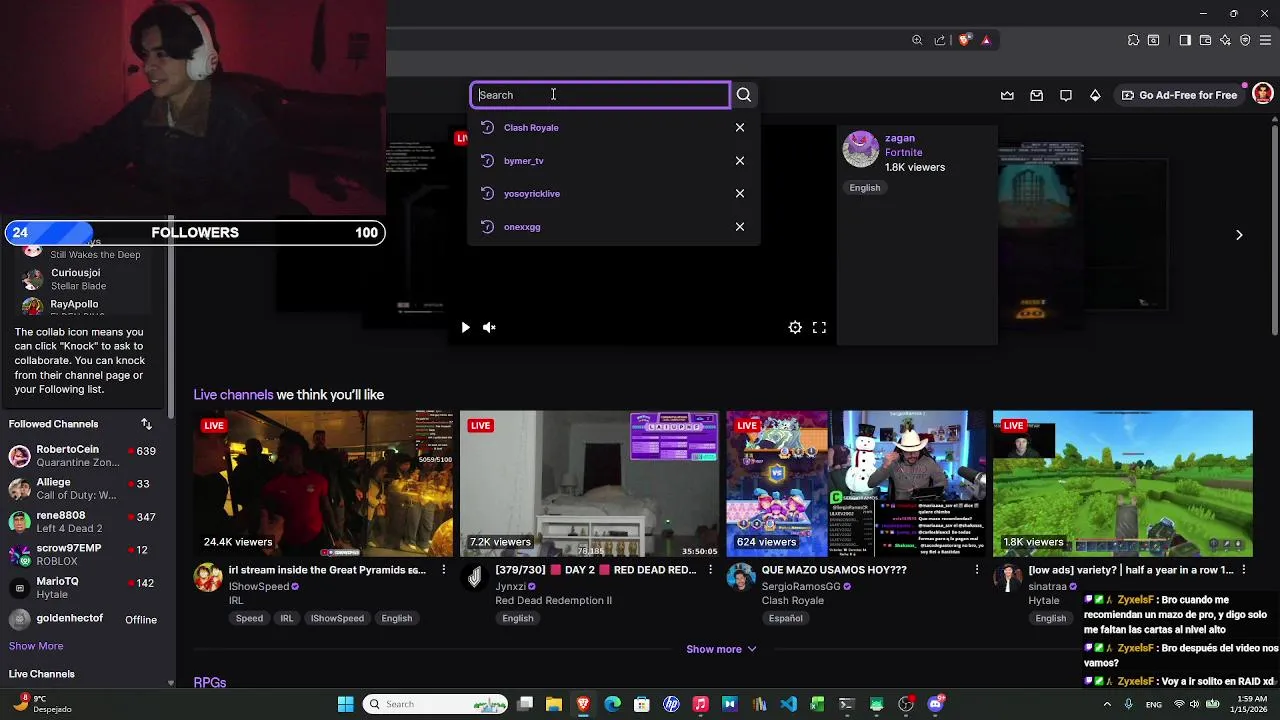Open sinatraa Hytale stream thumbnail
This screenshot has width=1280, height=720.
(1122, 483)
